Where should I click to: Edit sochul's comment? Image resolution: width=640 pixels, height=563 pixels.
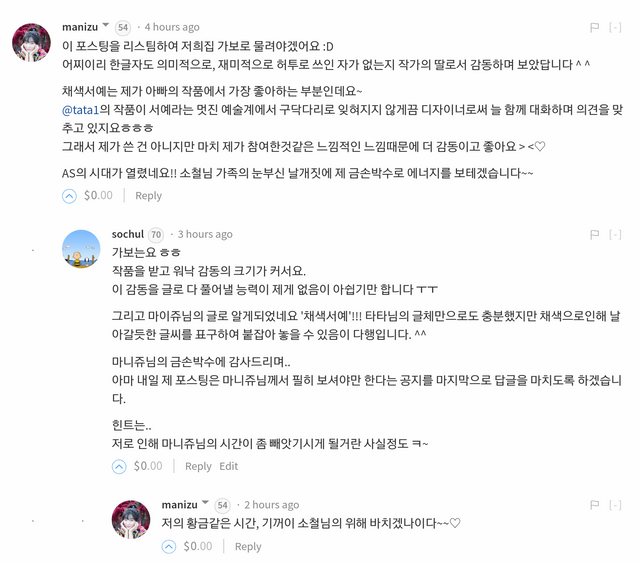(x=229, y=466)
